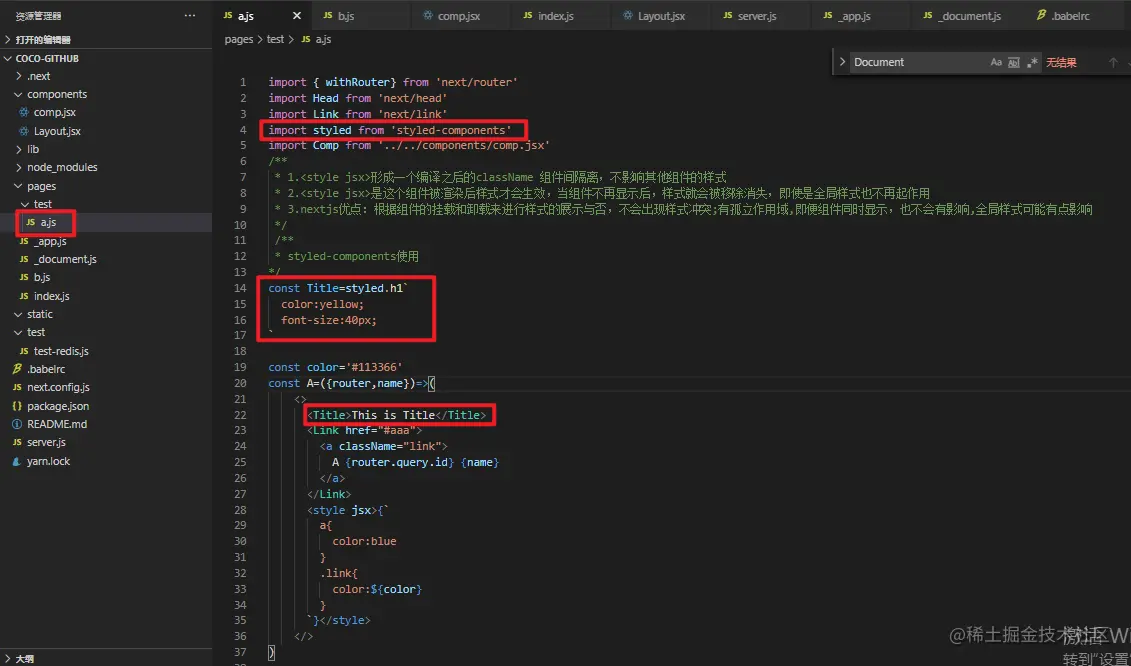Click the React icon on comp.jsx tab
1131x666 pixels.
428,16
